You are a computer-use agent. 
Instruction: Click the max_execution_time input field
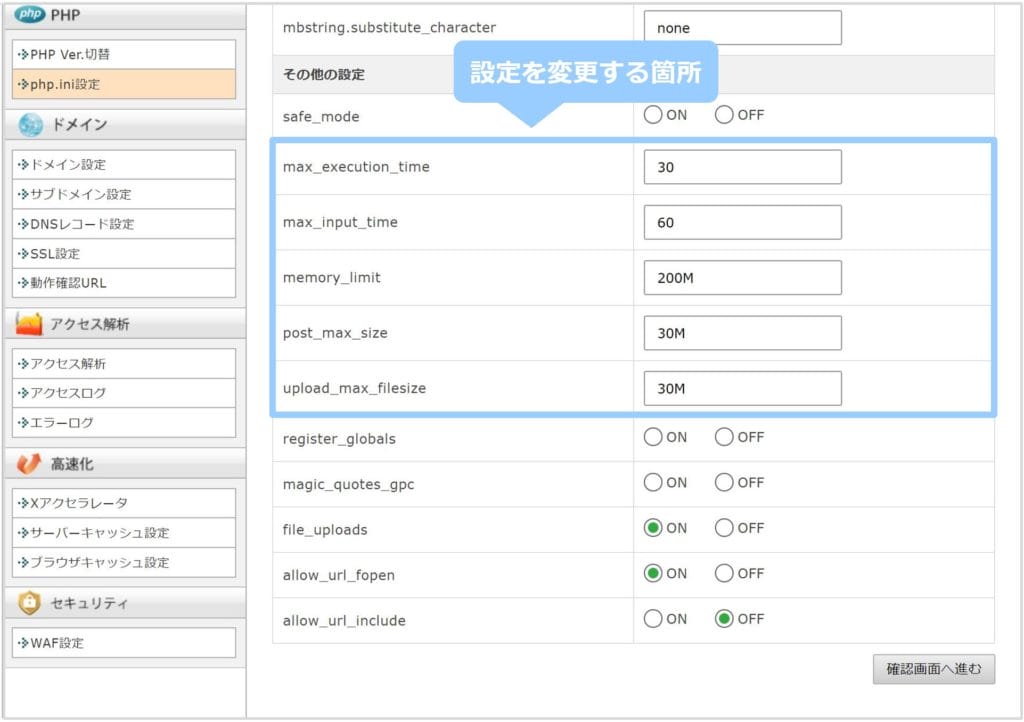(743, 167)
